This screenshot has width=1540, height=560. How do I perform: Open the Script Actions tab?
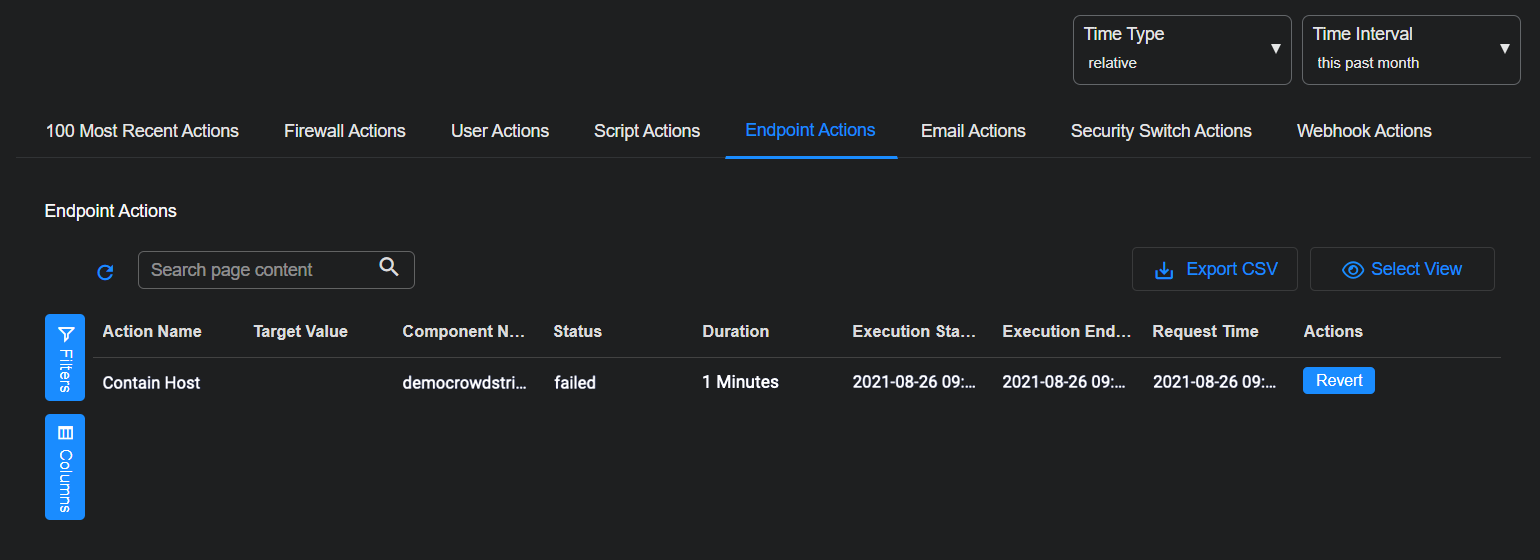647,131
